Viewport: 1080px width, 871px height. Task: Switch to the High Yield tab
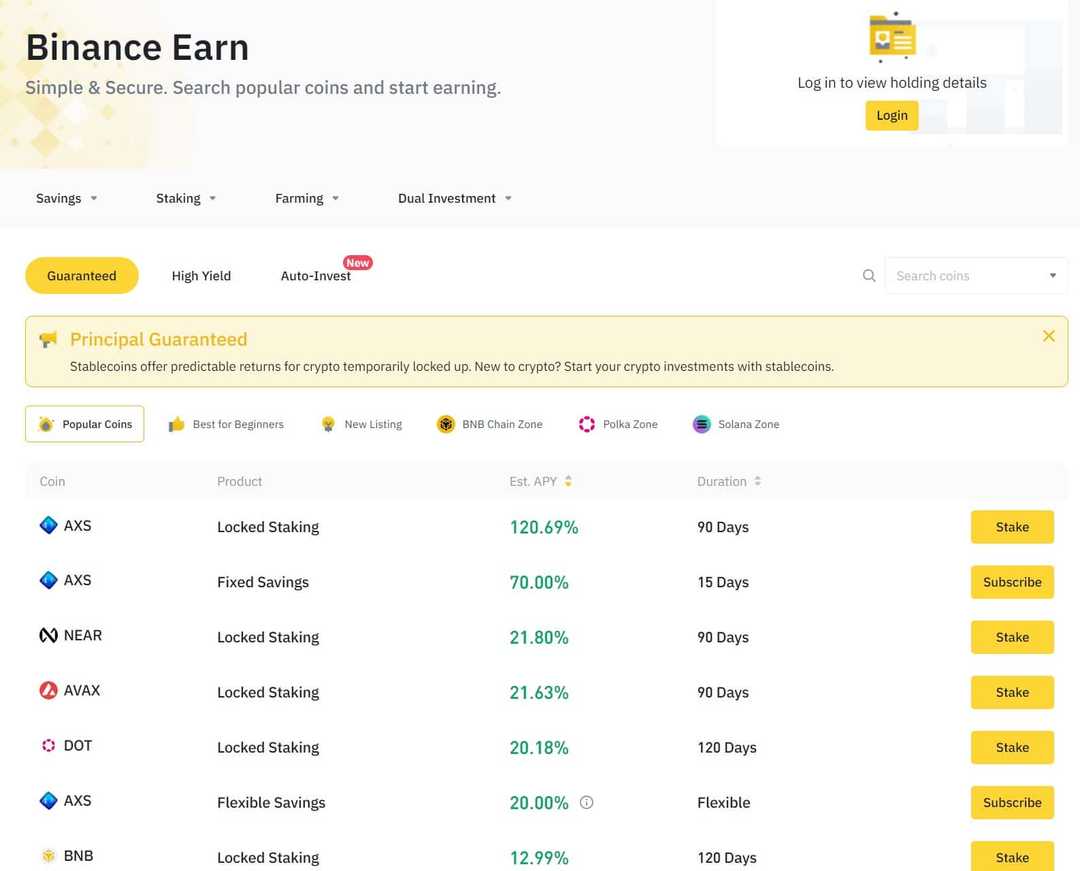pyautogui.click(x=200, y=275)
